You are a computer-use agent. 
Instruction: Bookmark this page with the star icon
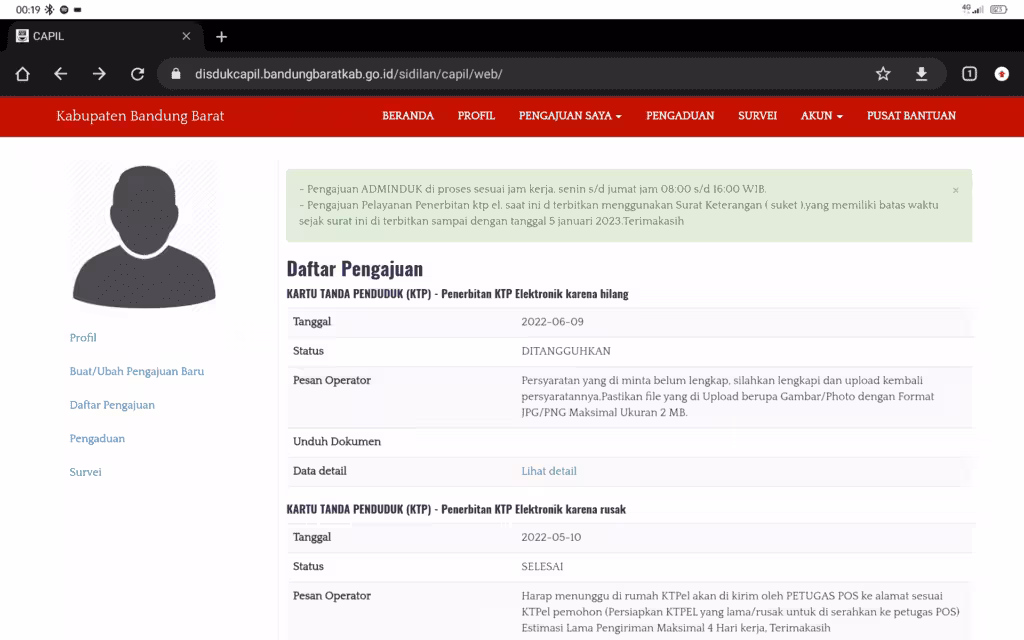(x=883, y=74)
